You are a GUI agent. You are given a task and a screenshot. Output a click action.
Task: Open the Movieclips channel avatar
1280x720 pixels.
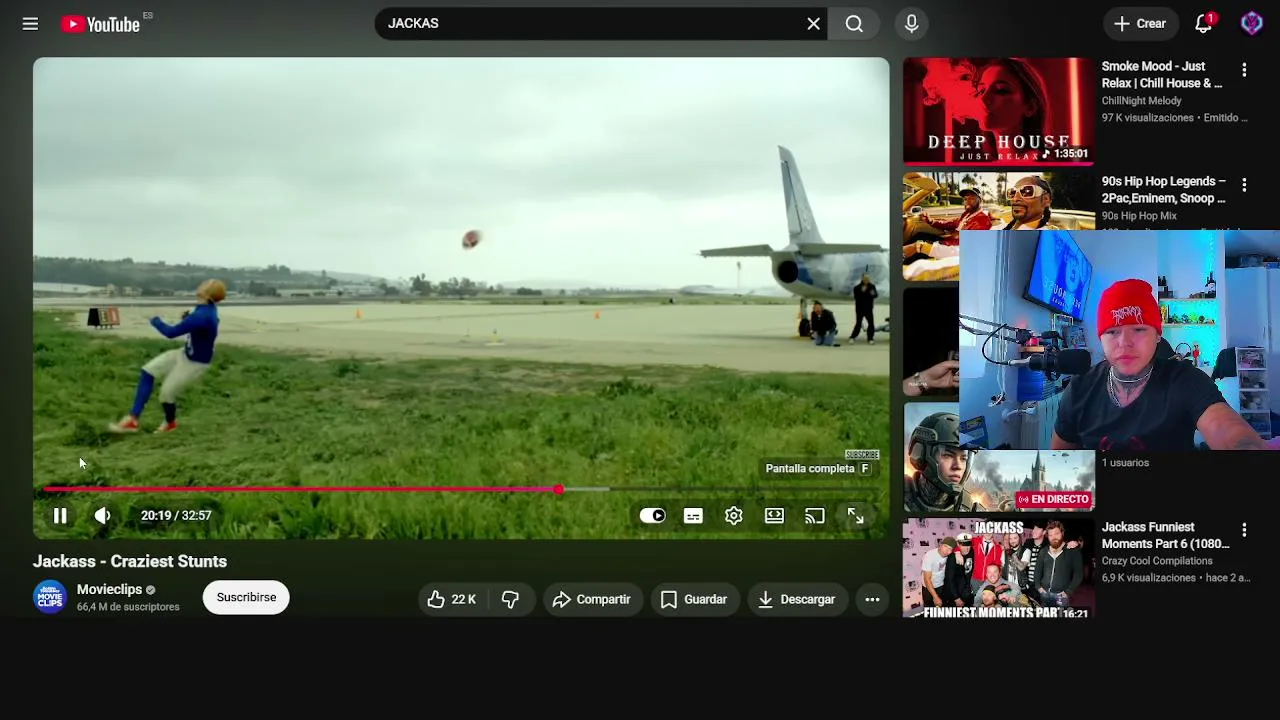click(x=50, y=597)
